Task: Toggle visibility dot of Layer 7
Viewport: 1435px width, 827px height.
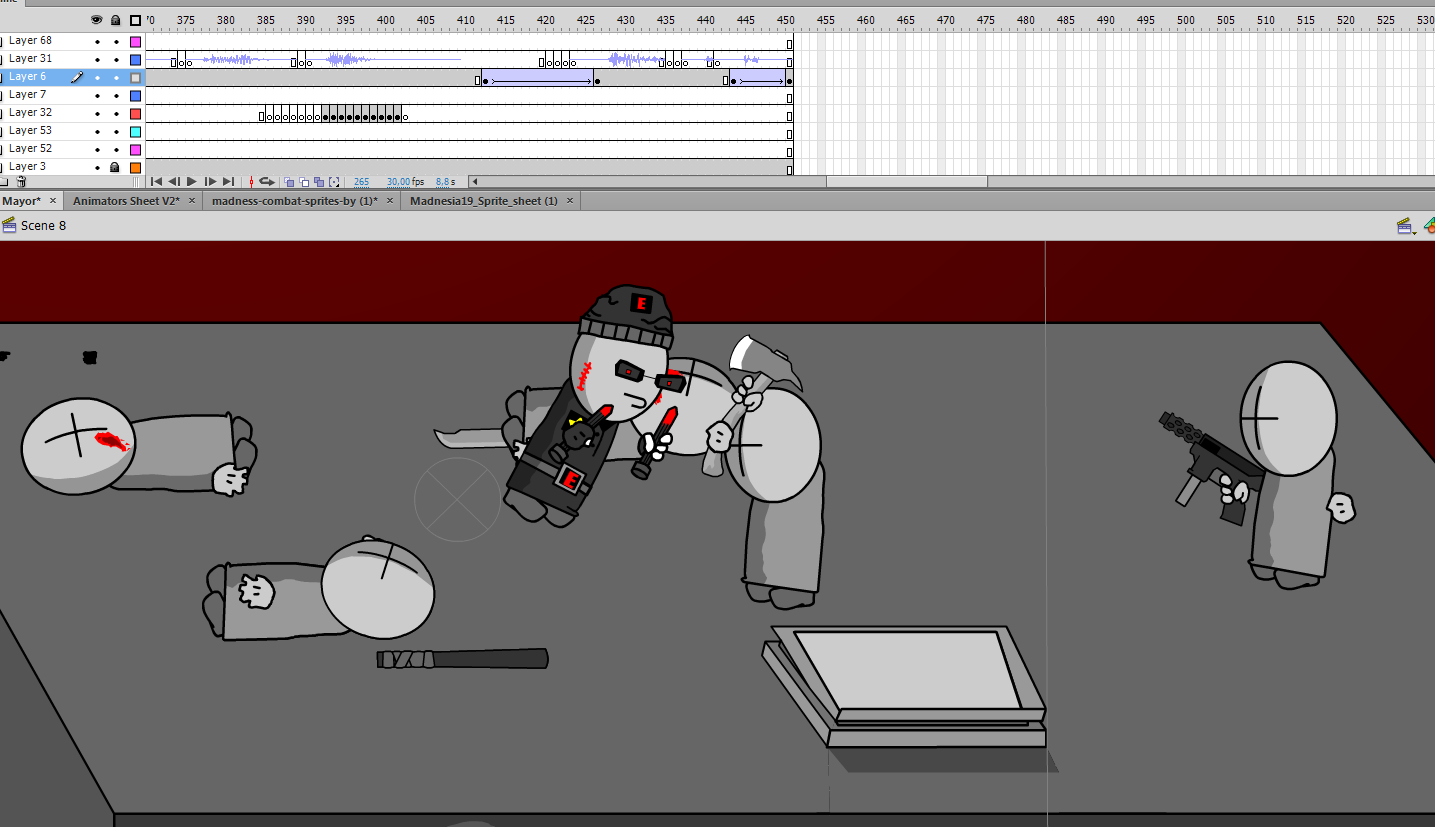Action: [x=97, y=96]
